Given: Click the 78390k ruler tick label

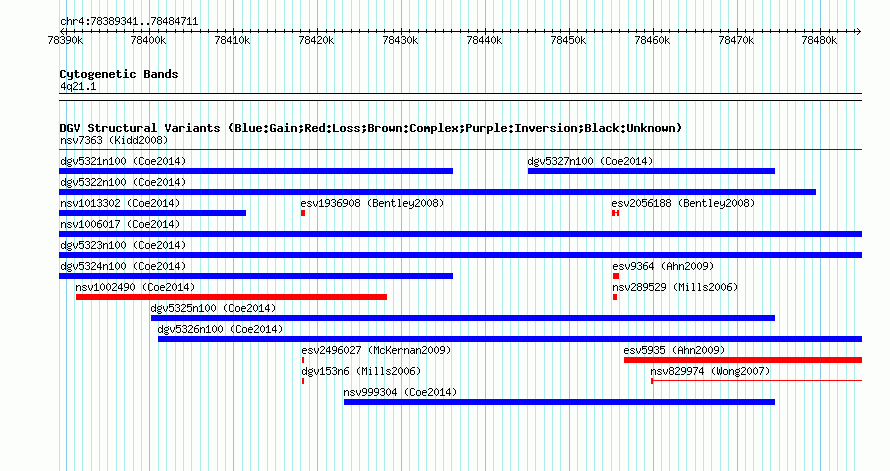Looking at the screenshot, I should tap(65, 40).
